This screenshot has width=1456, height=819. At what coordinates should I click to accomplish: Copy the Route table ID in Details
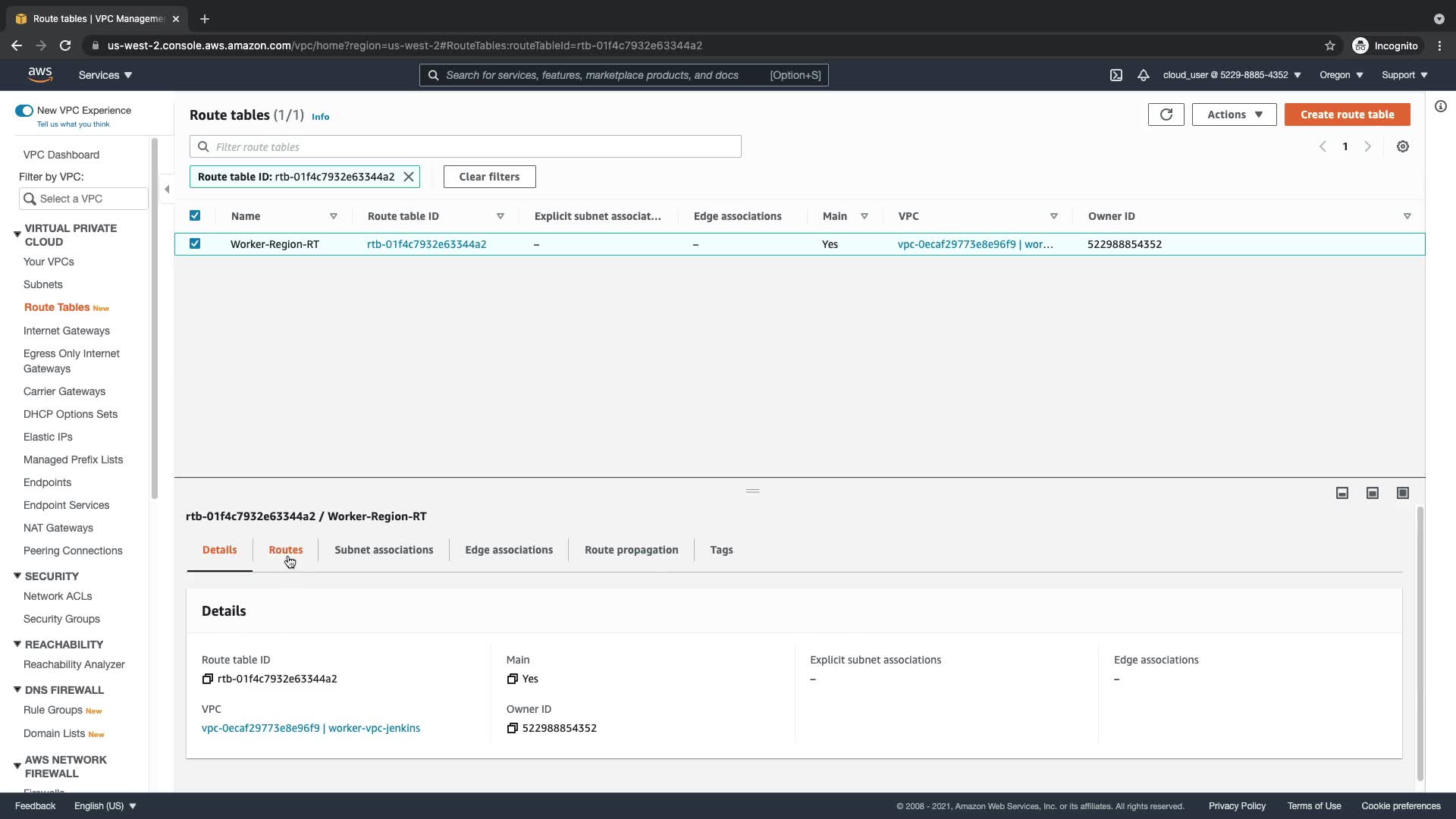(x=208, y=679)
